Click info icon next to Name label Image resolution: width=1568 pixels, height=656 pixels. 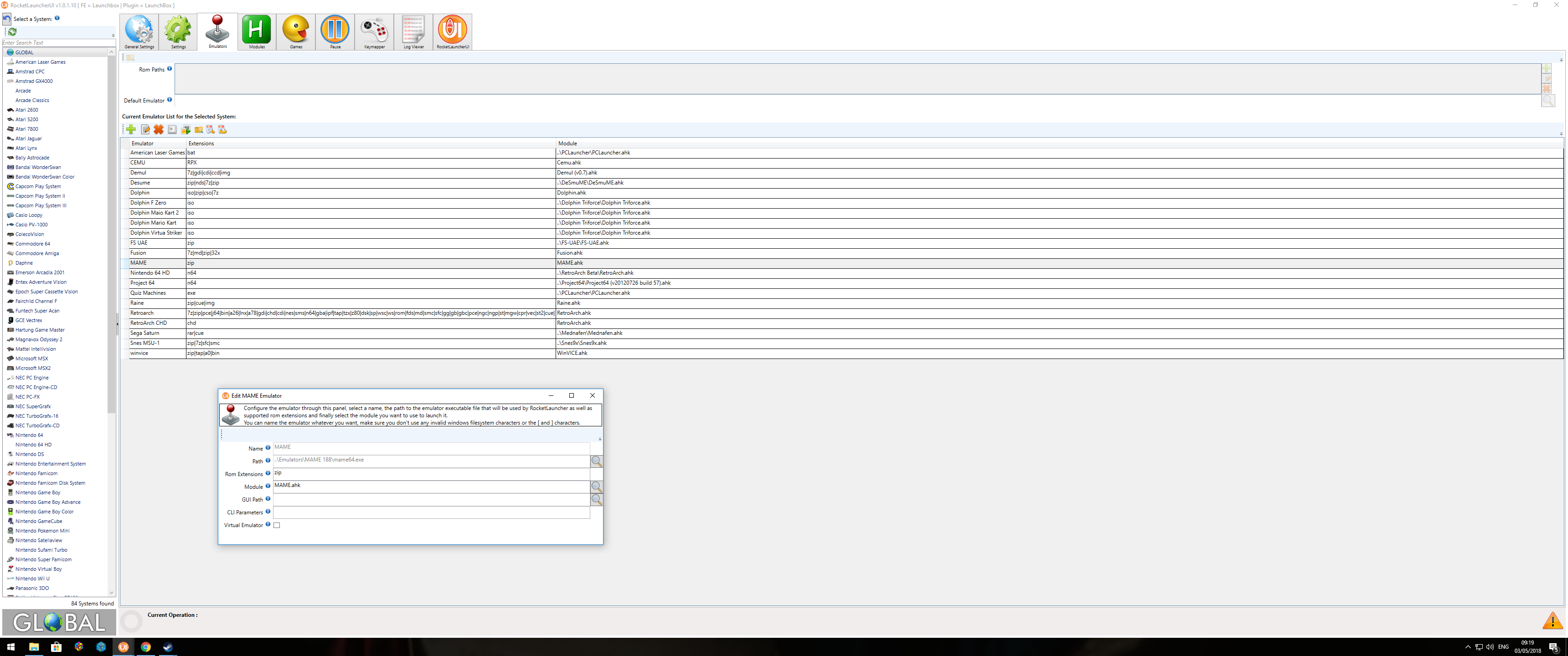(268, 448)
